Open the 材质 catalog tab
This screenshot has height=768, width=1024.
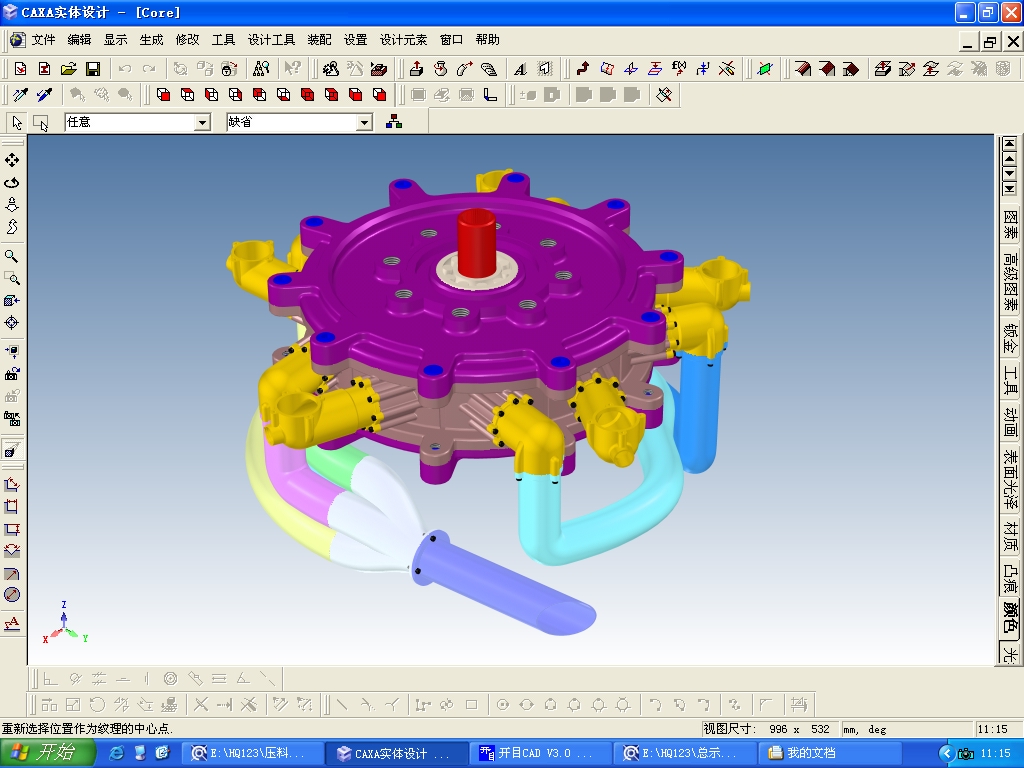point(1010,537)
